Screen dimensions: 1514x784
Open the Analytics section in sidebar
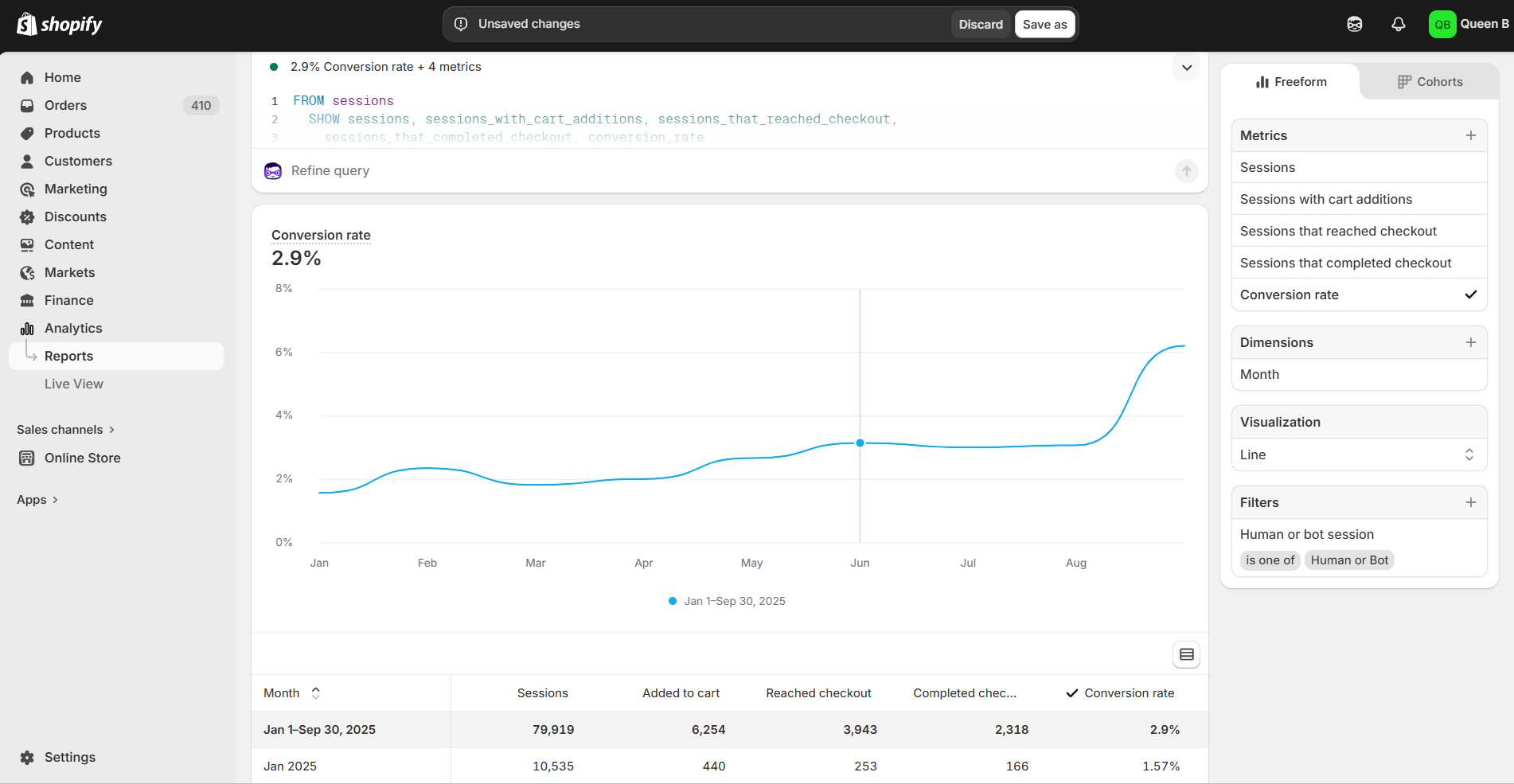click(x=72, y=328)
